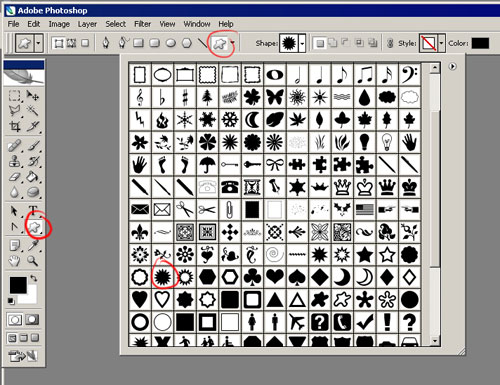This screenshot has width=500, height=385.
Task: Open the Style picker dropdown arrow
Action: tap(442, 43)
